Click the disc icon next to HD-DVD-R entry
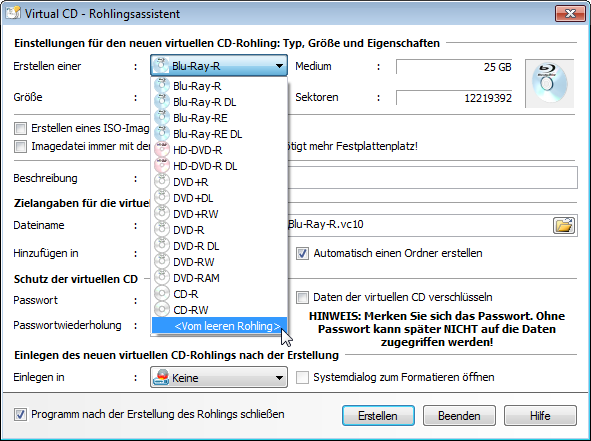The height and width of the screenshot is (441, 591). pyautogui.click(x=162, y=150)
